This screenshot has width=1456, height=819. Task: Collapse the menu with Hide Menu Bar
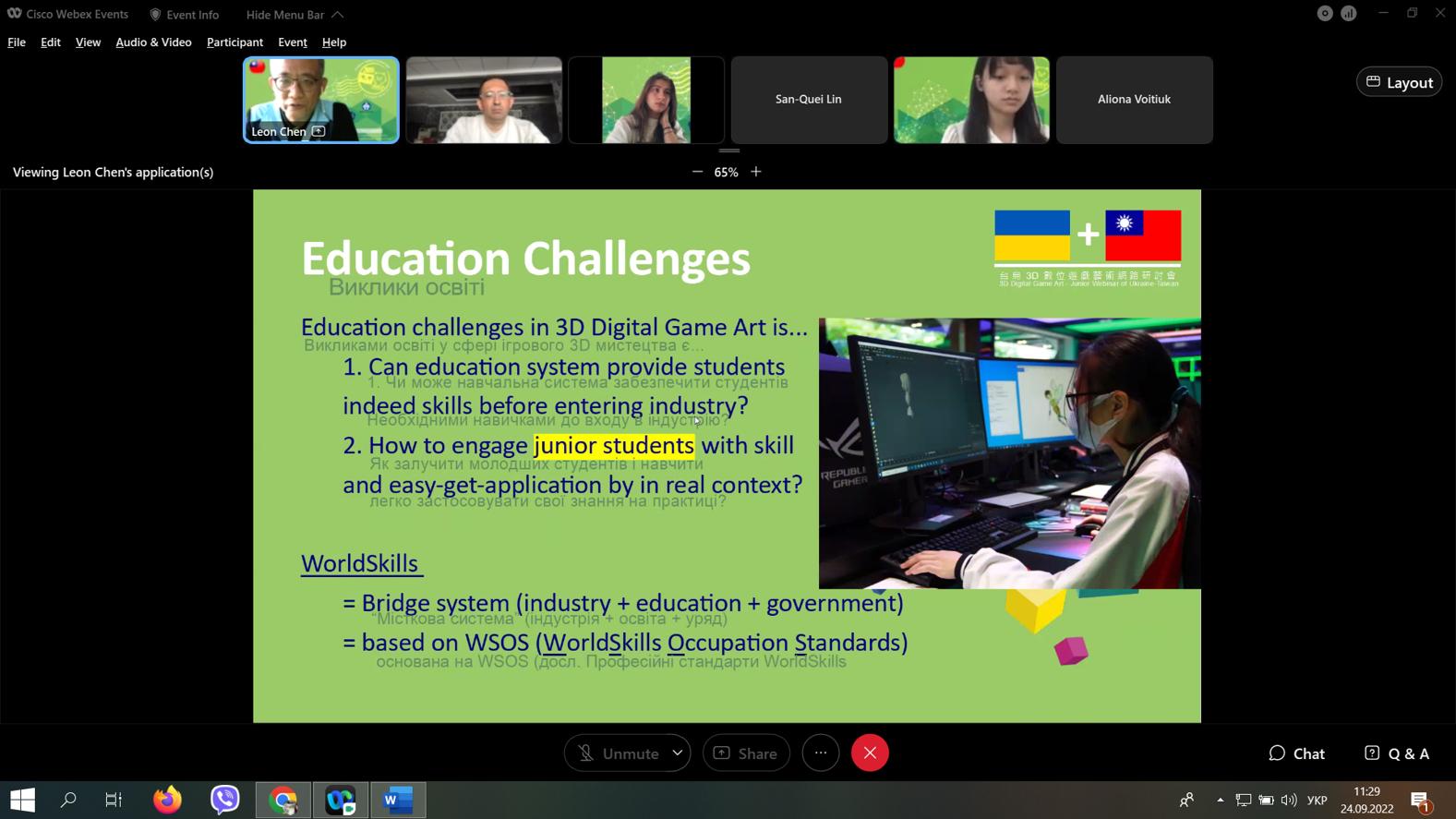pos(295,15)
